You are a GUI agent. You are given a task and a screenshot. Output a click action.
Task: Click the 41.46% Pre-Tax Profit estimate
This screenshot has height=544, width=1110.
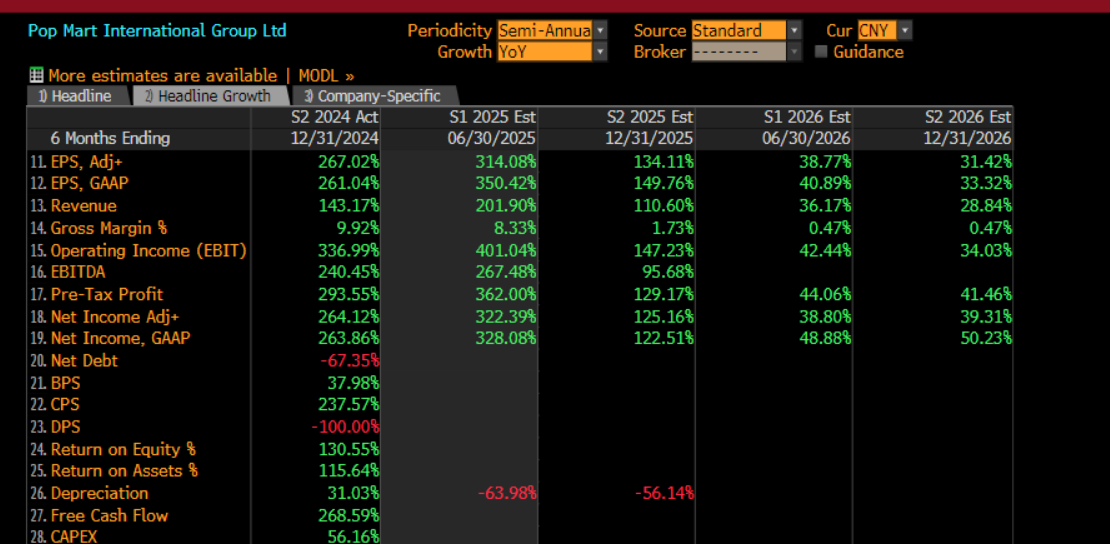[984, 294]
